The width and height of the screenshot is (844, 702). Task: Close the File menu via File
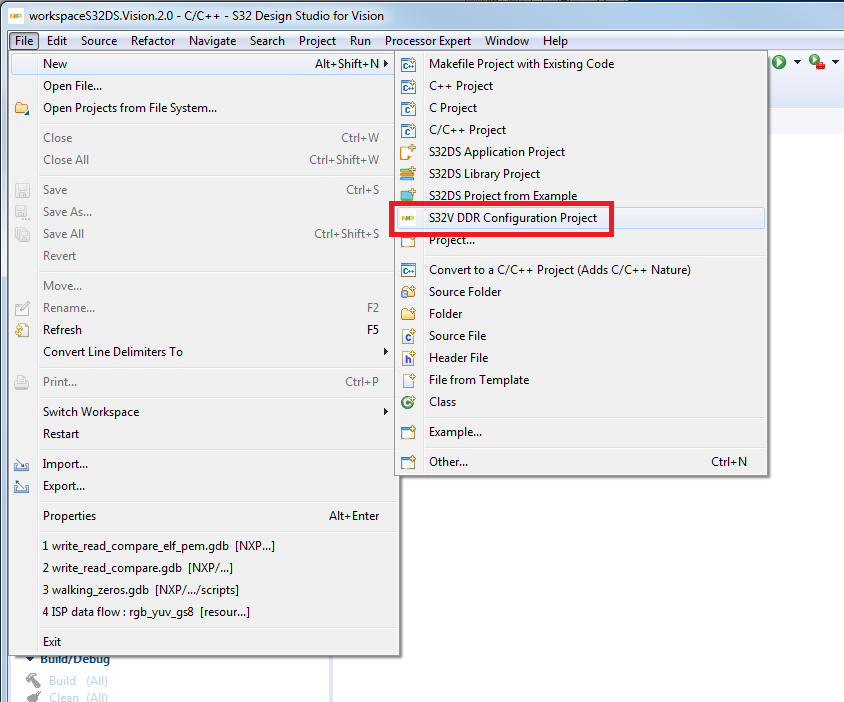(x=24, y=41)
